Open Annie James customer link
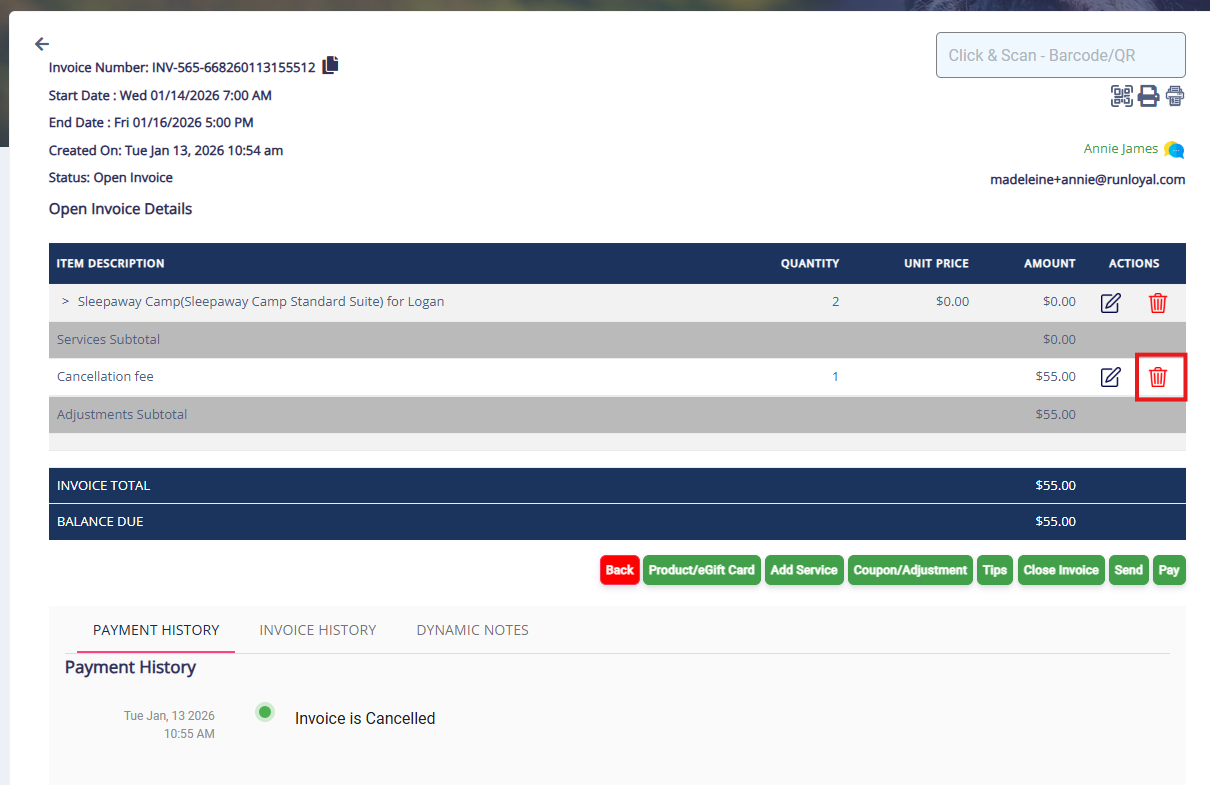The width and height of the screenshot is (1210, 785). 1121,148
